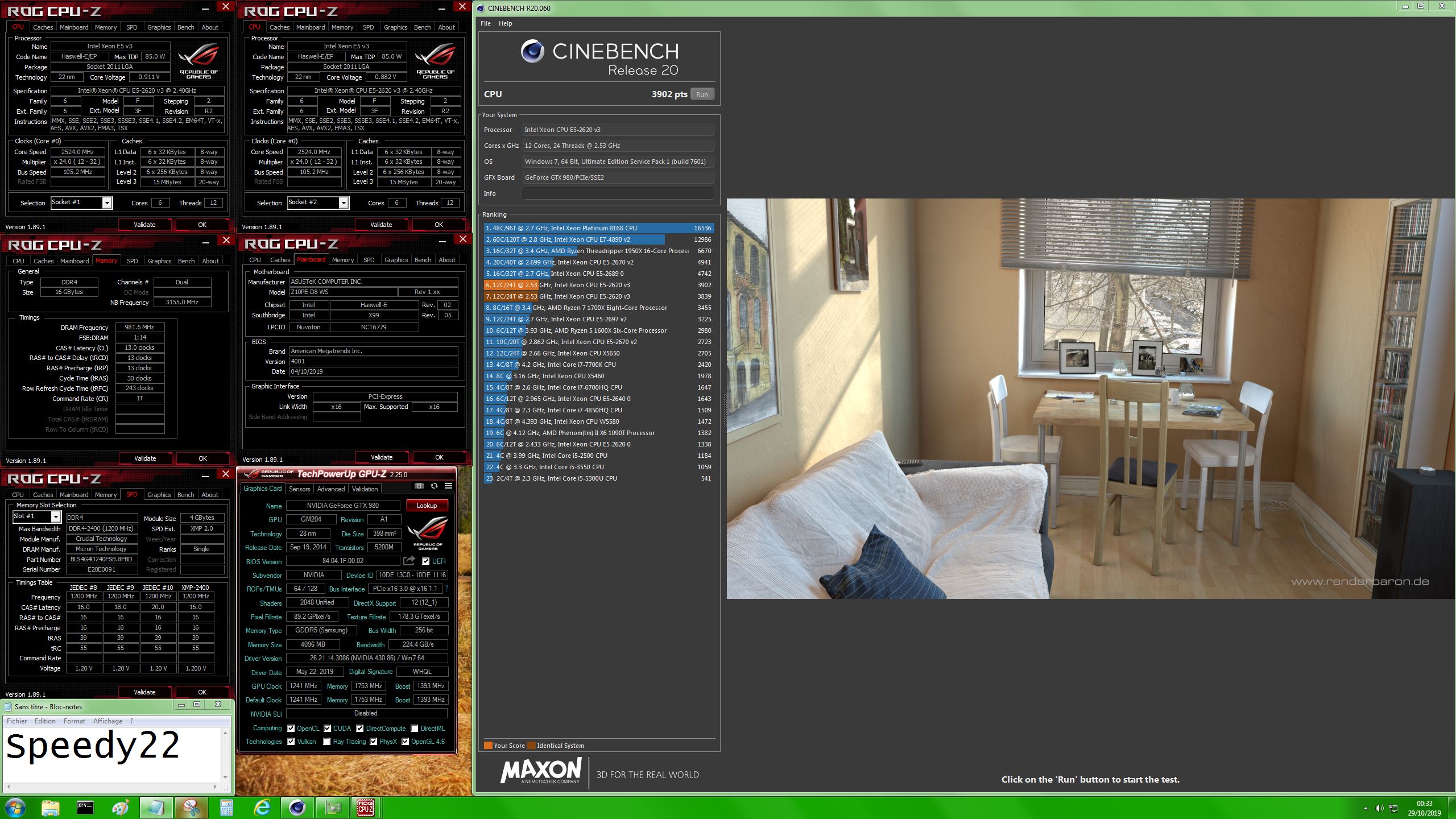The width and height of the screenshot is (1456, 819).
Task: Toggle the Vulkan checkbox
Action: point(291,741)
